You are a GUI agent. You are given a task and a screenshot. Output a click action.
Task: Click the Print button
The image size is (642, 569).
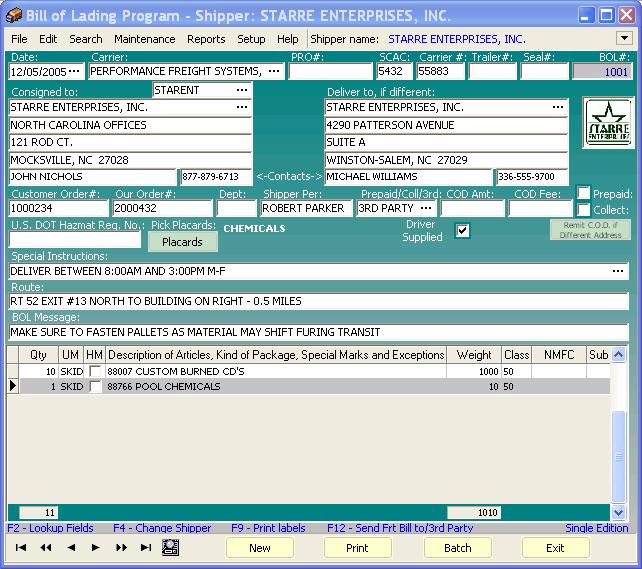(357, 548)
